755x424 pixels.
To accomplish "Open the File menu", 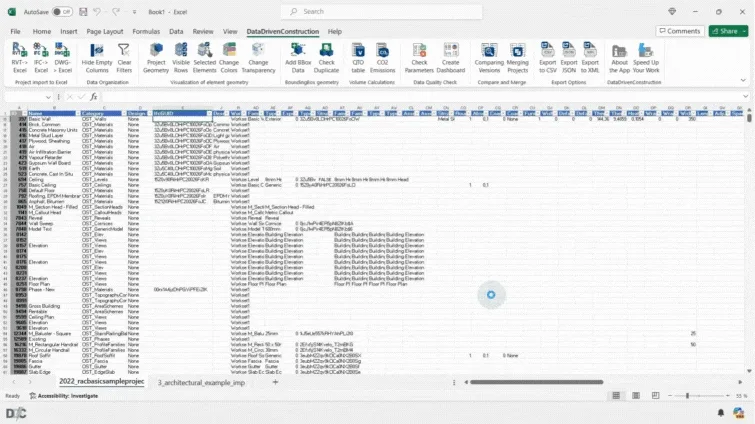I will coord(15,31).
